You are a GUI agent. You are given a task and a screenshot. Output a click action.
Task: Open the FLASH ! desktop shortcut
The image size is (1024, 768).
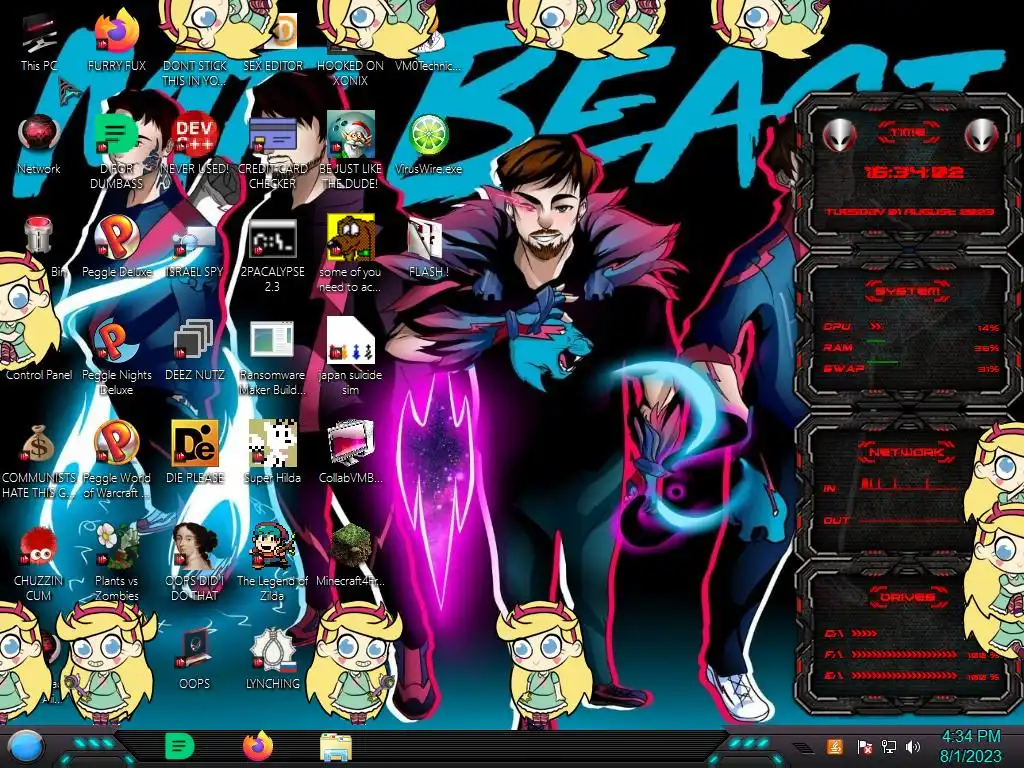click(428, 248)
